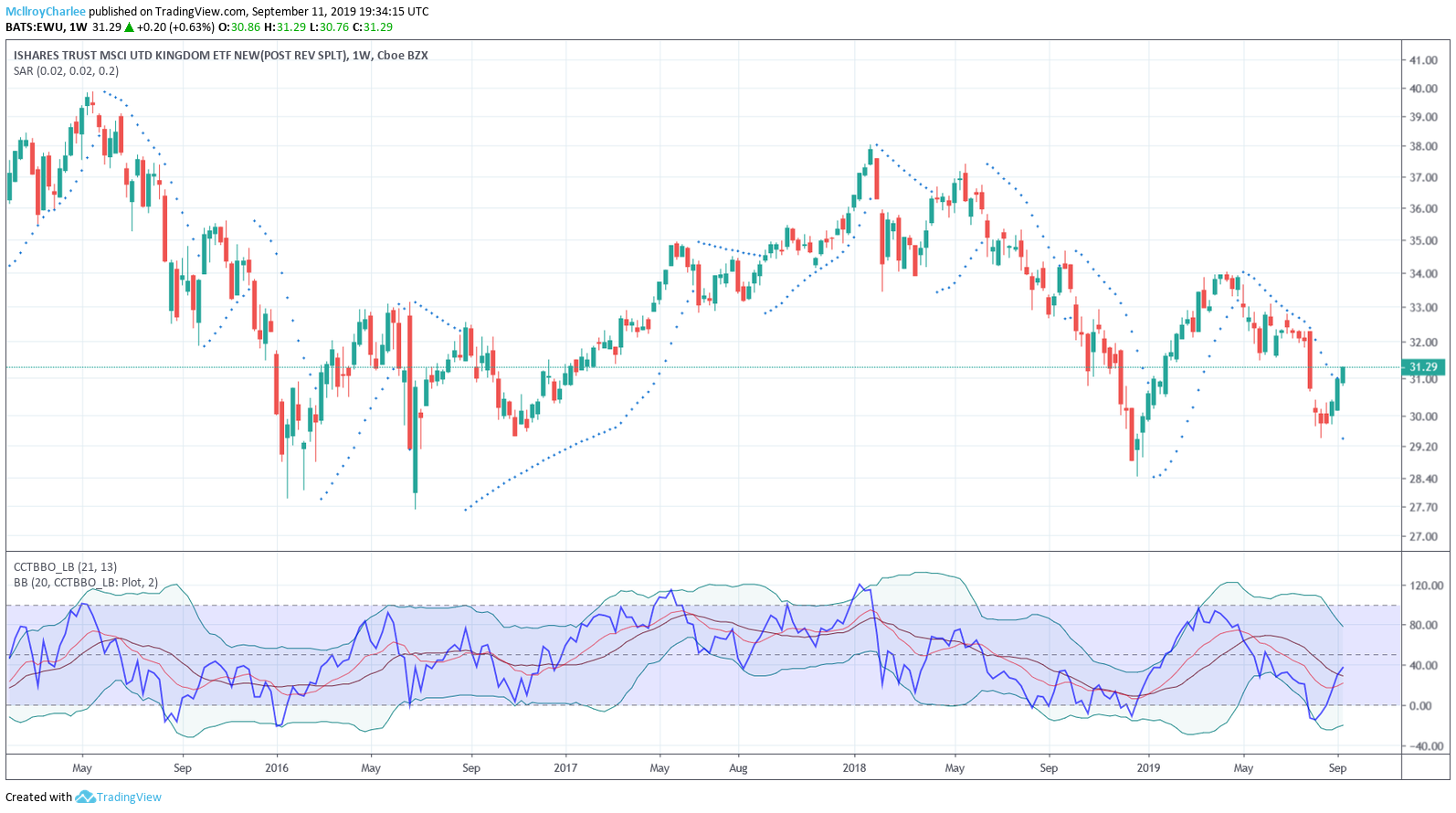This screenshot has width=1456, height=813.
Task: Click the 2016 time axis label
Action: pos(277,767)
